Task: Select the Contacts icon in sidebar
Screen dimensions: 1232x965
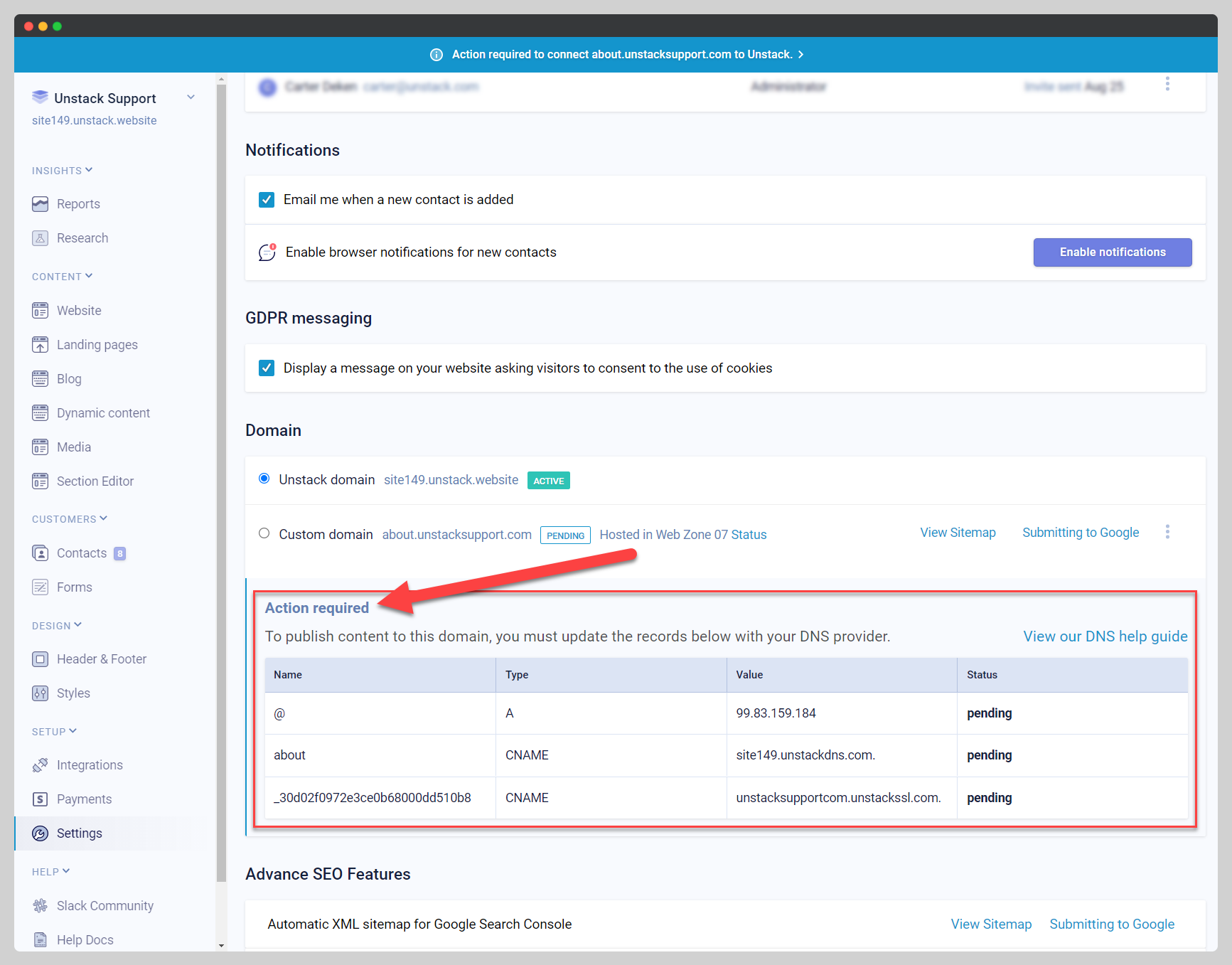Action: 40,553
